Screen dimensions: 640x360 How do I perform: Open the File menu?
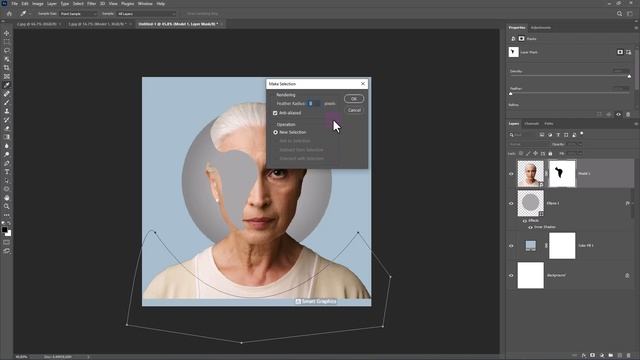[15, 4]
